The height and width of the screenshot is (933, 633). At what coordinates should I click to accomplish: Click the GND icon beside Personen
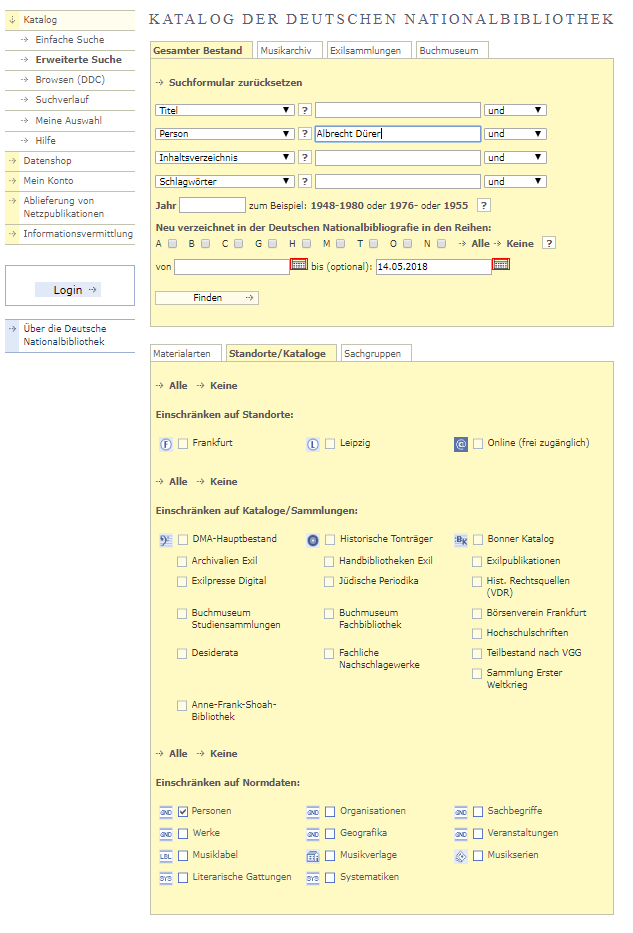pyautogui.click(x=166, y=812)
